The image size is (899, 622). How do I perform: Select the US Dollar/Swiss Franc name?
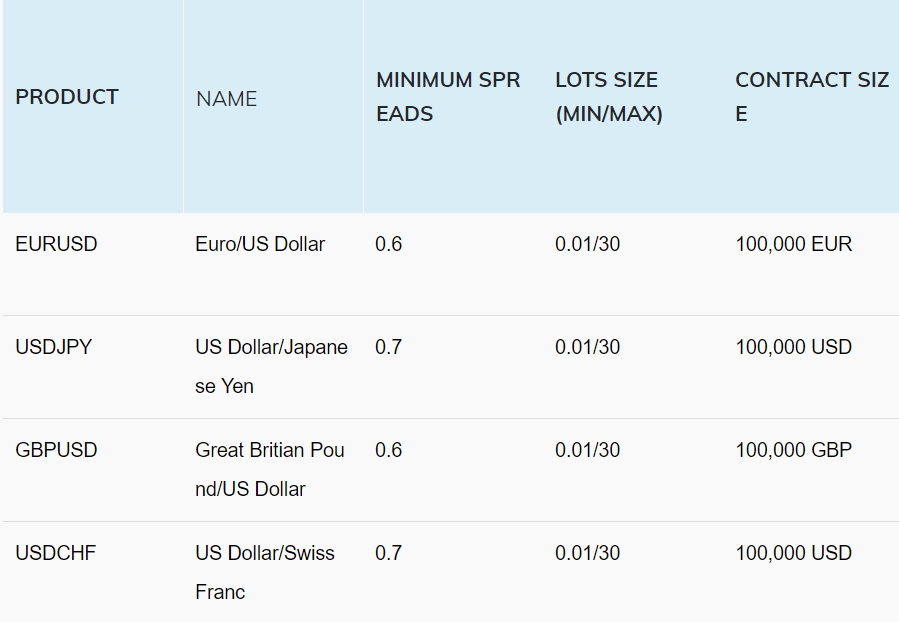(x=264, y=572)
